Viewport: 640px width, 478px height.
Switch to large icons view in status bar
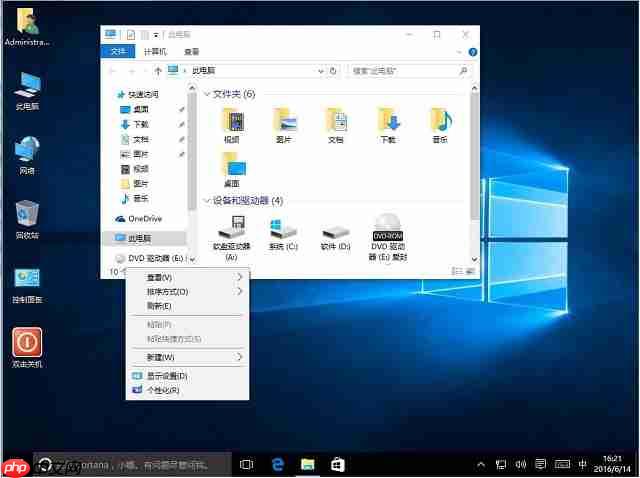click(x=470, y=271)
